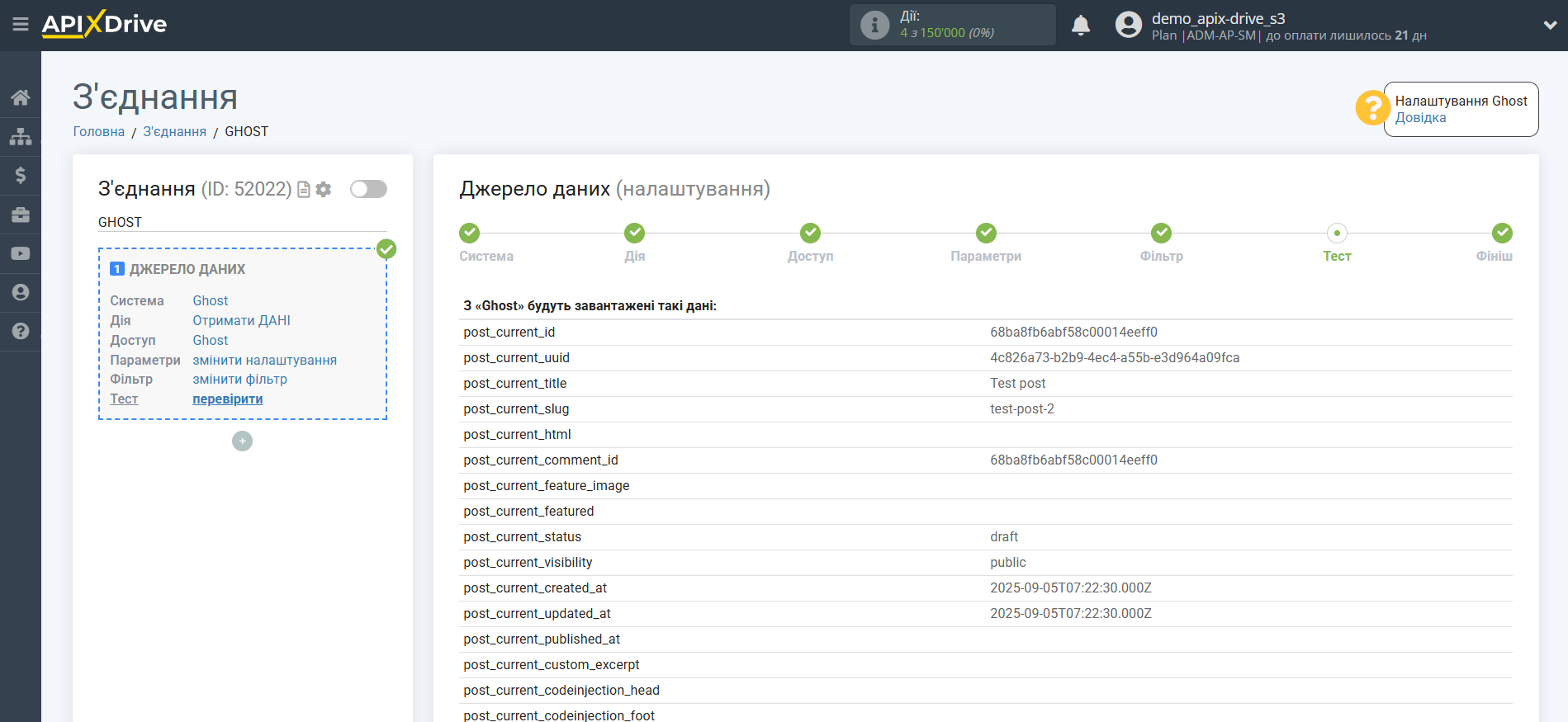Click the post_current_comment_id value
This screenshot has height=722, width=1568.
tap(1073, 460)
